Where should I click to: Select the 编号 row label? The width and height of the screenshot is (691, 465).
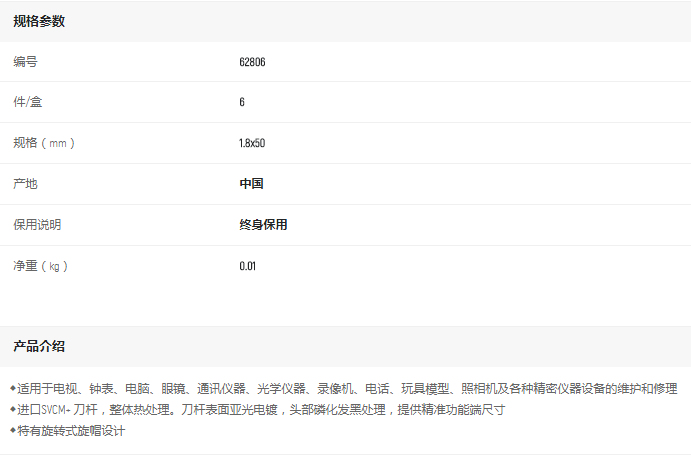coord(25,62)
